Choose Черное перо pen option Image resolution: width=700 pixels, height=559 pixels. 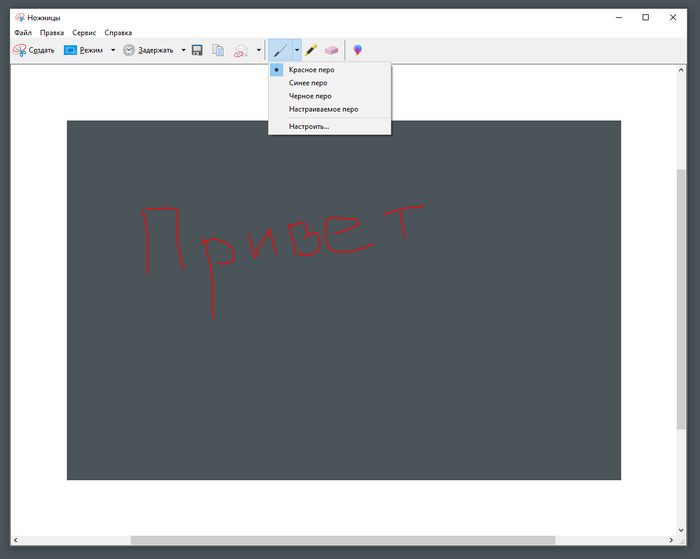click(329, 96)
